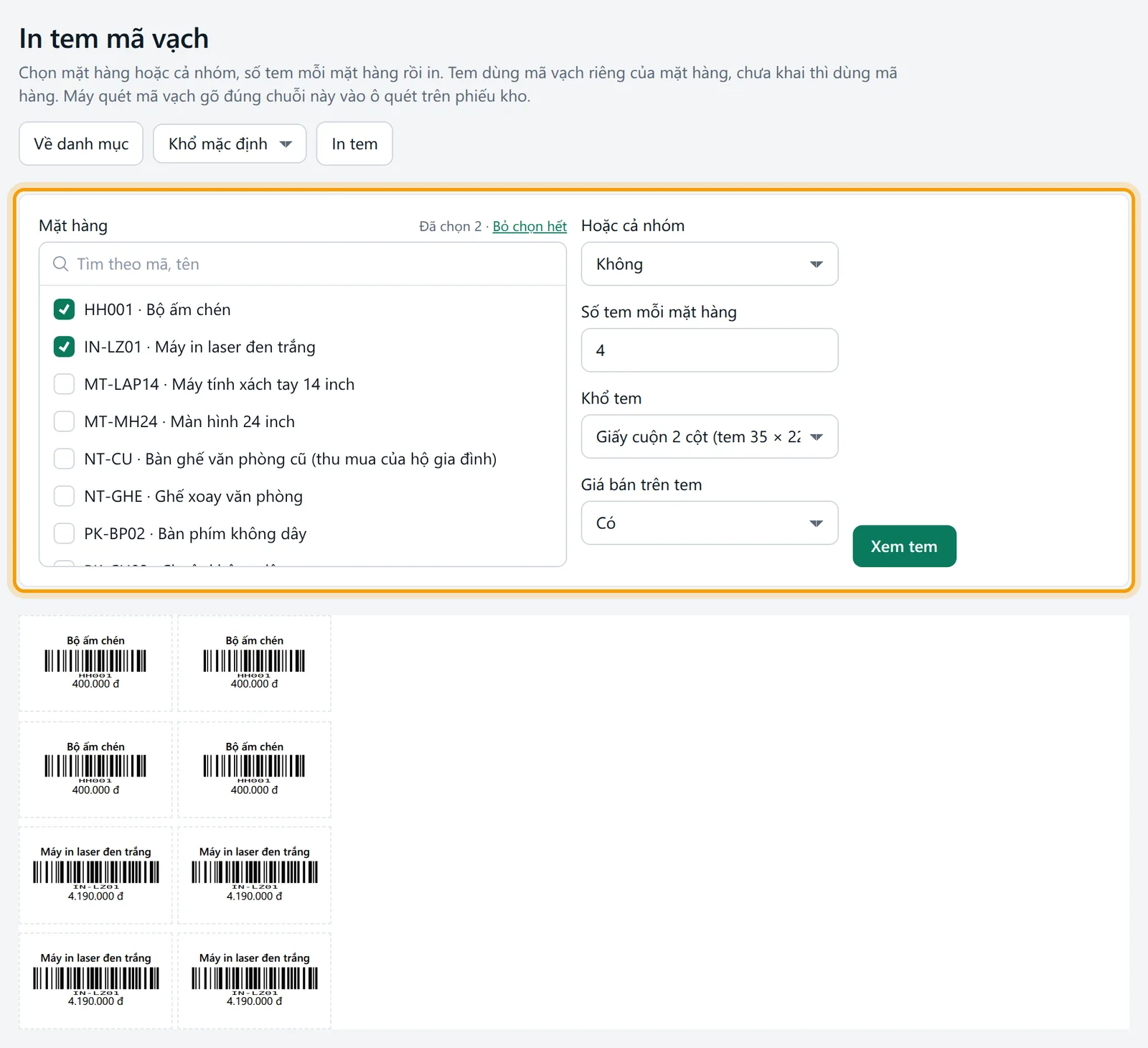1148x1048 pixels.
Task: Enable the PK-BP02 Bàn phím không dây checkbox
Action: (x=64, y=533)
